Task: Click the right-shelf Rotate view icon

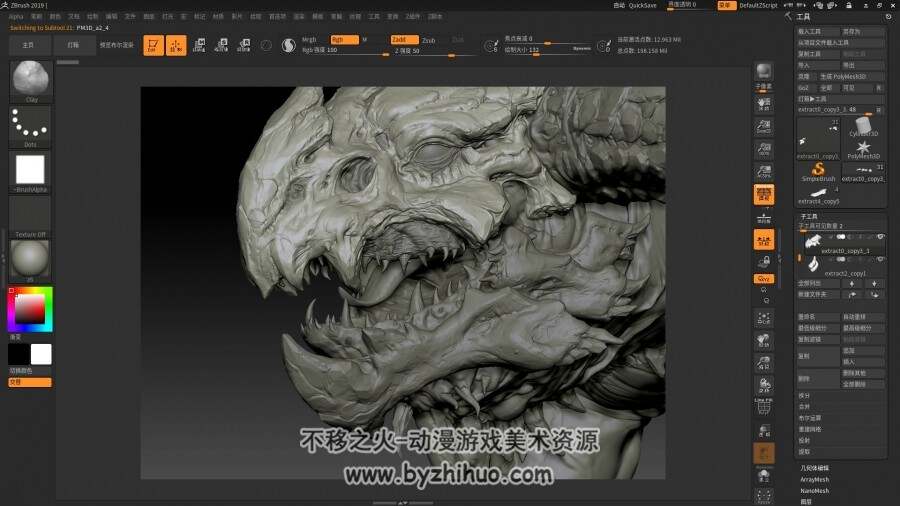Action: (x=764, y=386)
